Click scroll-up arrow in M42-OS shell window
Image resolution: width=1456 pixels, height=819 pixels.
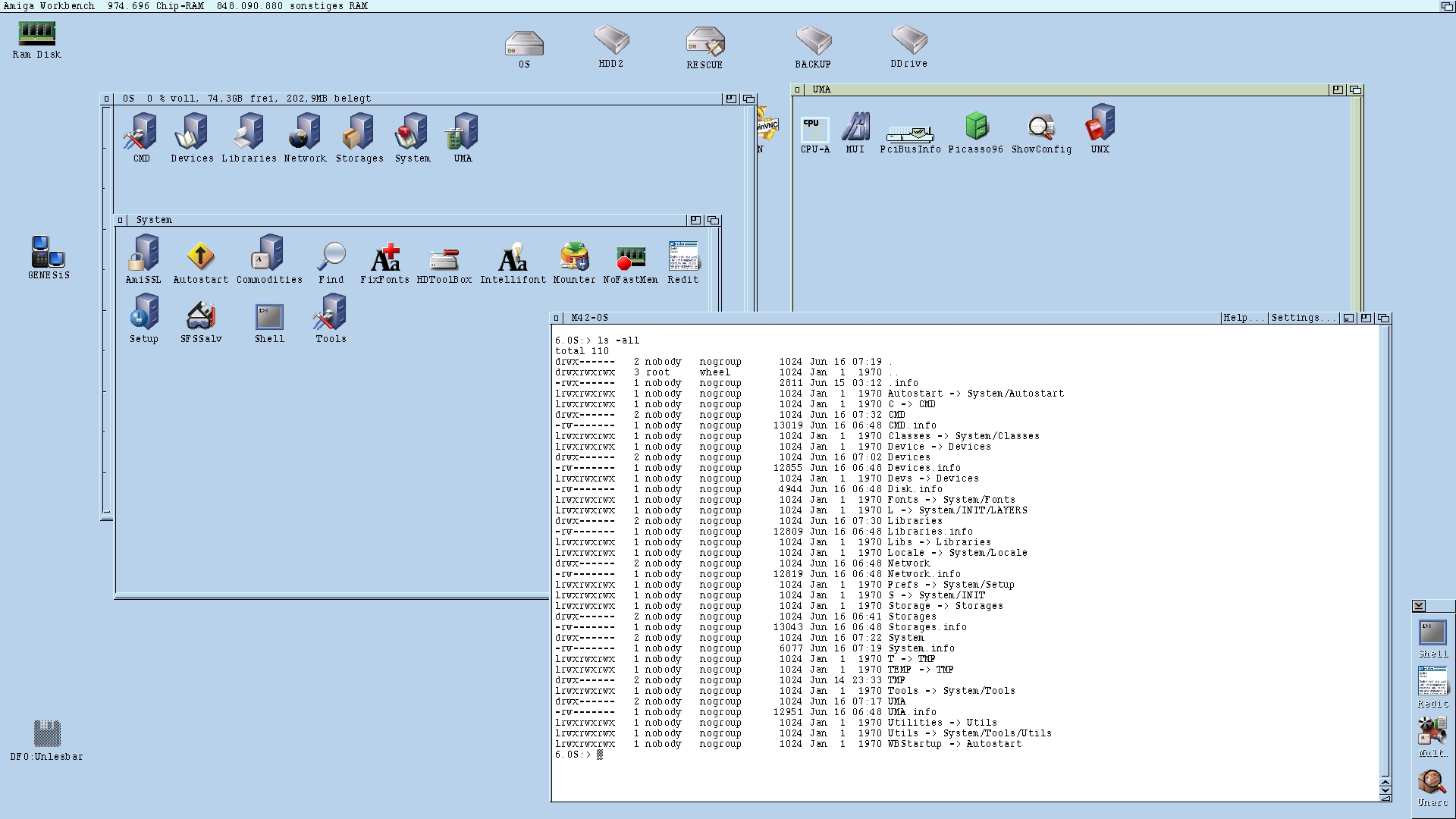coord(1385,782)
